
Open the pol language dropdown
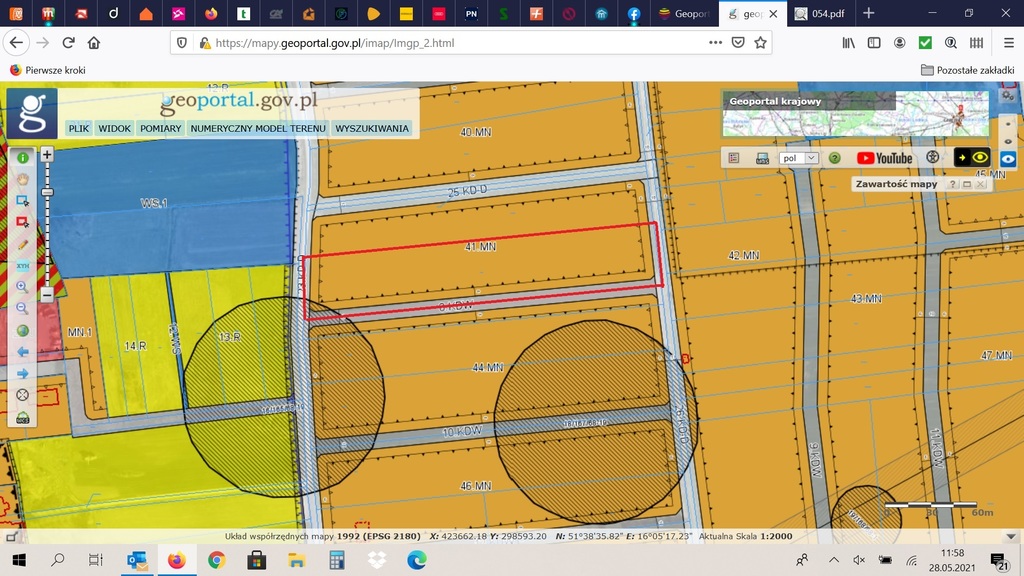tap(798, 158)
